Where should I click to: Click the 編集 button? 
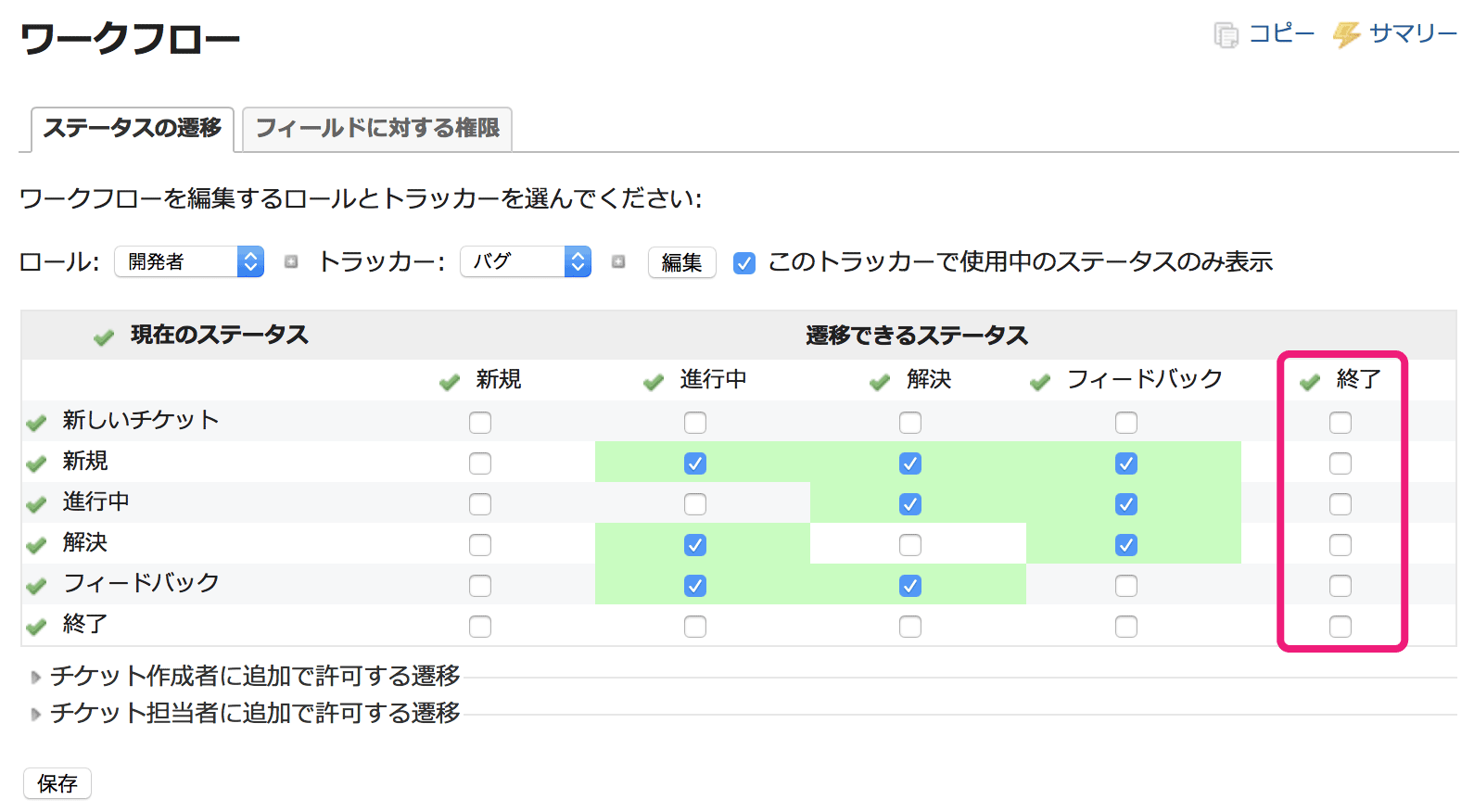(681, 263)
